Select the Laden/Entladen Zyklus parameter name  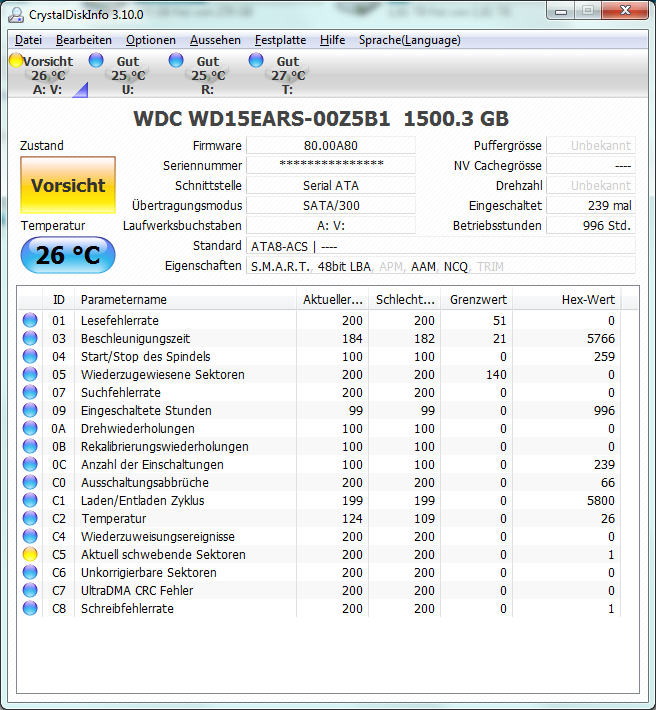pyautogui.click(x=143, y=500)
